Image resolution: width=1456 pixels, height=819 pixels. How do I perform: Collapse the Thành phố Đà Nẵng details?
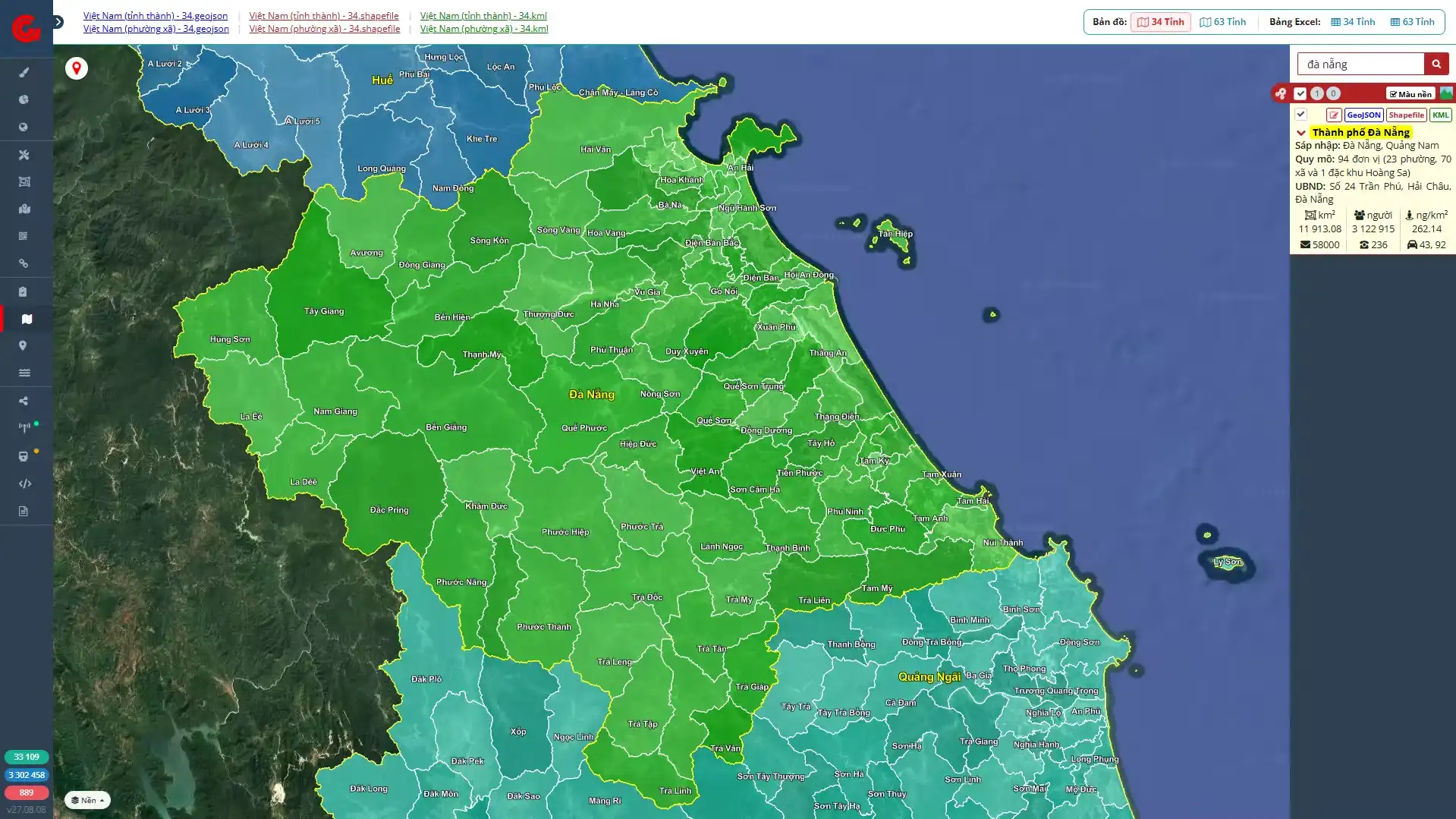pos(1300,133)
